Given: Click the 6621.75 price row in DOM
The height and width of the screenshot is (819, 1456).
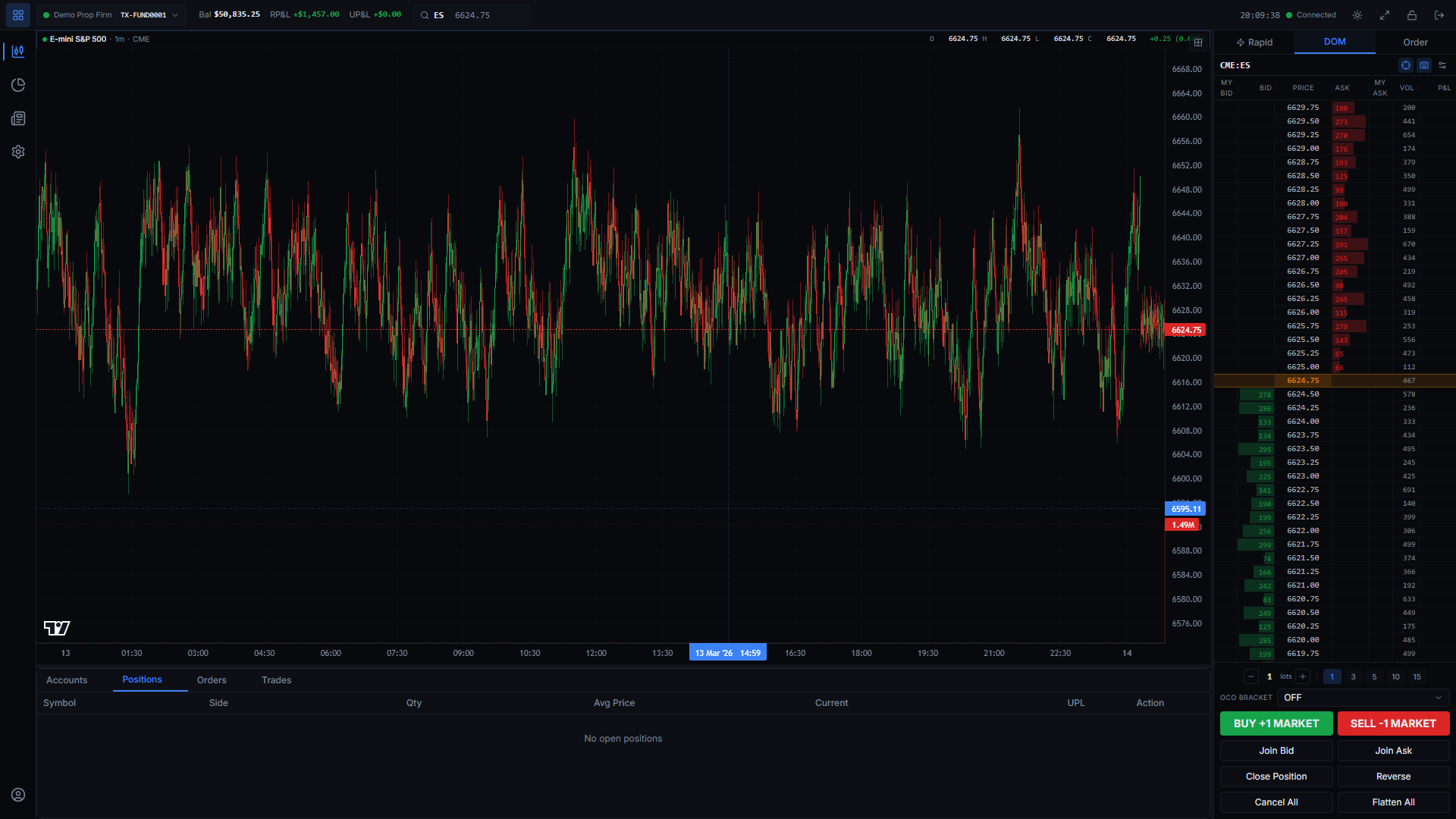Looking at the screenshot, I should pos(1335,544).
